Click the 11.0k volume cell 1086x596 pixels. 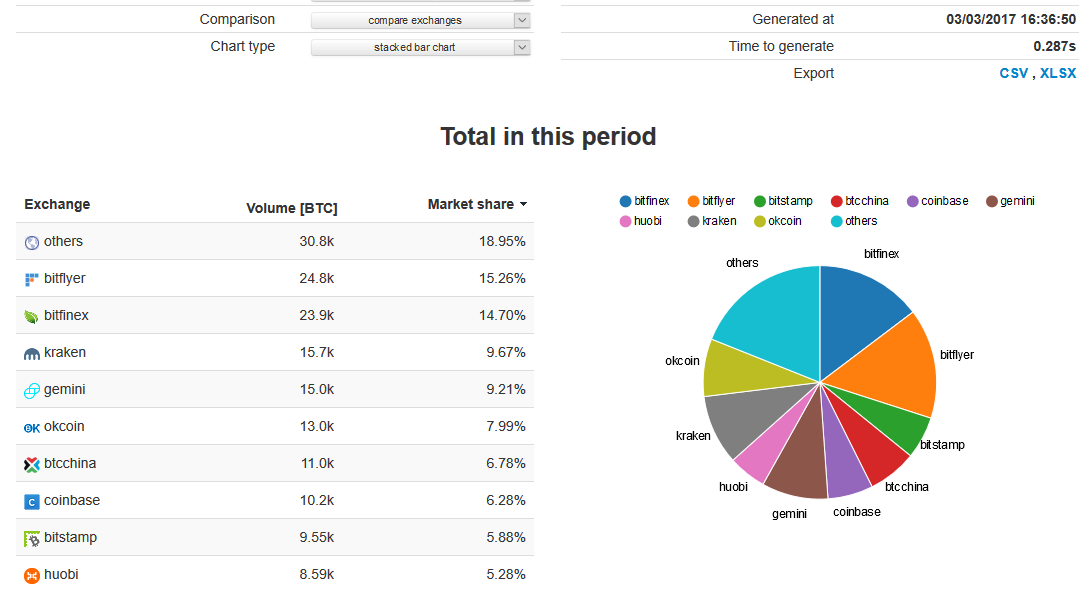click(317, 464)
